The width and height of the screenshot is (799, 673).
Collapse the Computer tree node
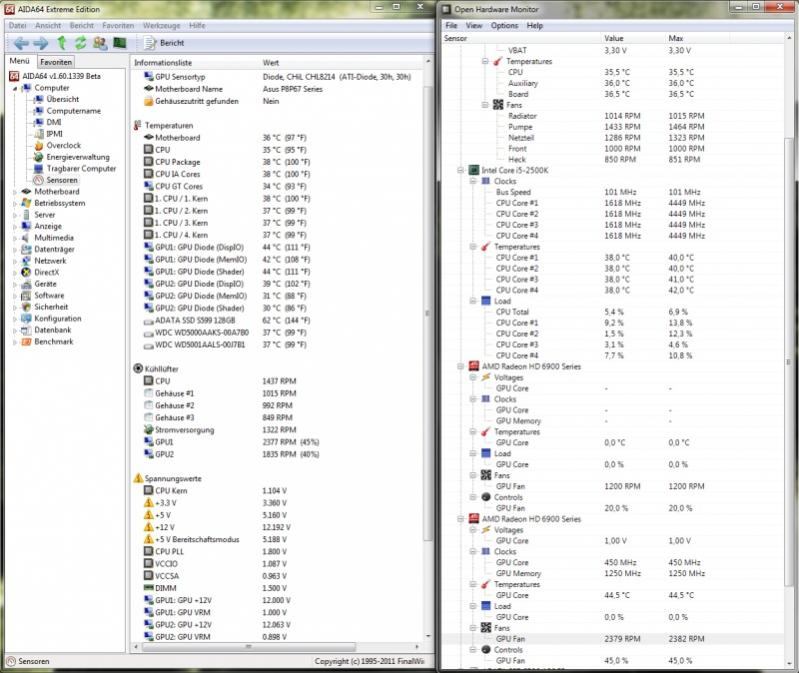15,88
